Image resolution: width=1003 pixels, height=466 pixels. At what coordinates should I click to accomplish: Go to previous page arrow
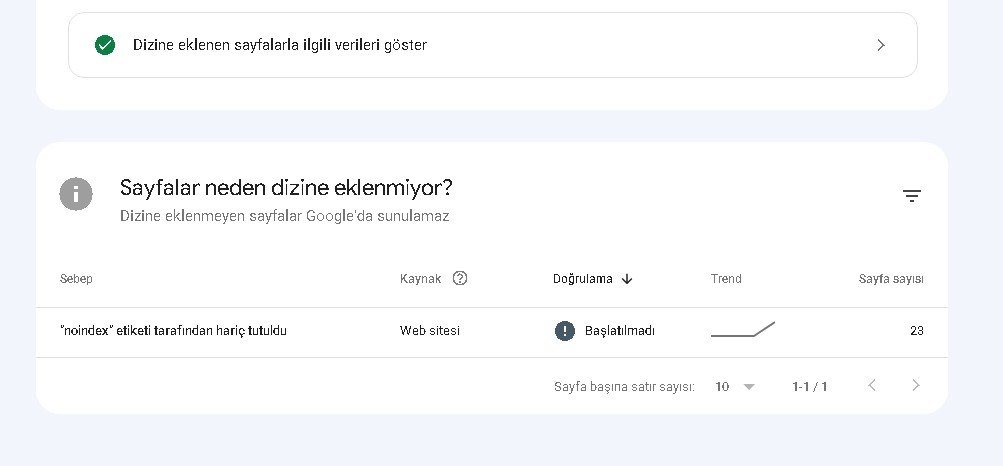[871, 385]
